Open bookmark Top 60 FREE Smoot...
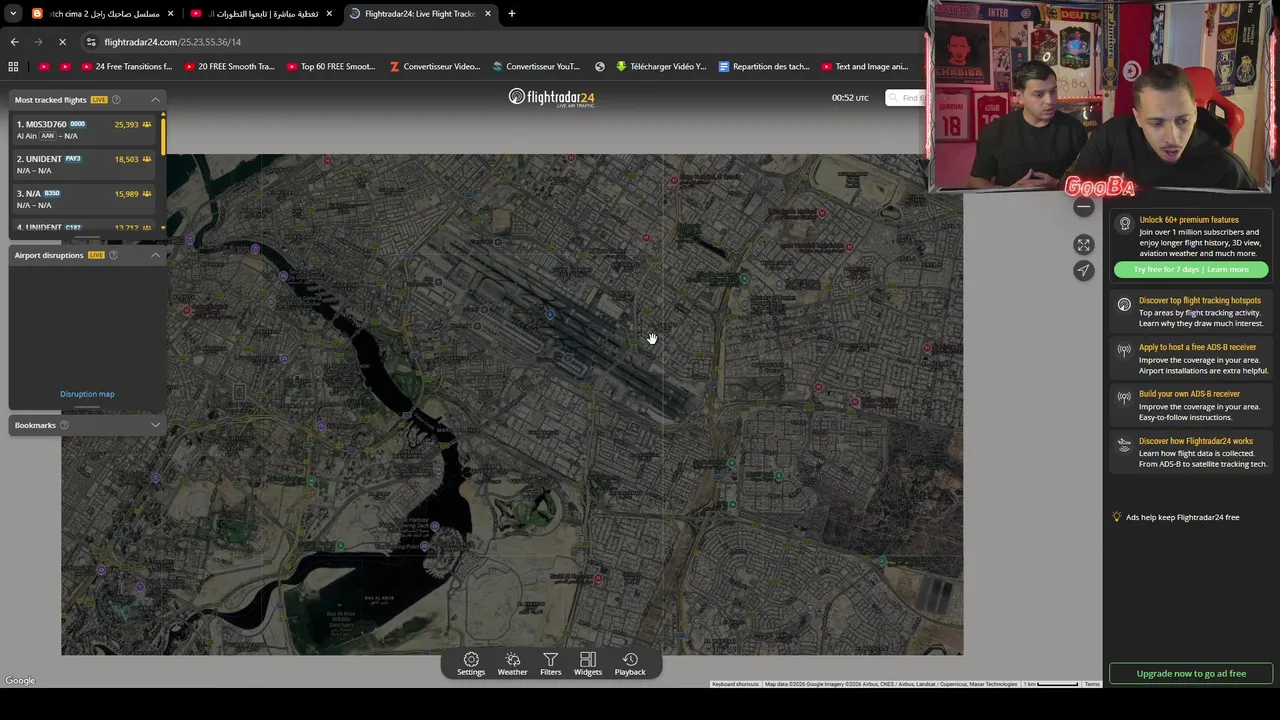This screenshot has height=720, width=1280. pyautogui.click(x=331, y=67)
